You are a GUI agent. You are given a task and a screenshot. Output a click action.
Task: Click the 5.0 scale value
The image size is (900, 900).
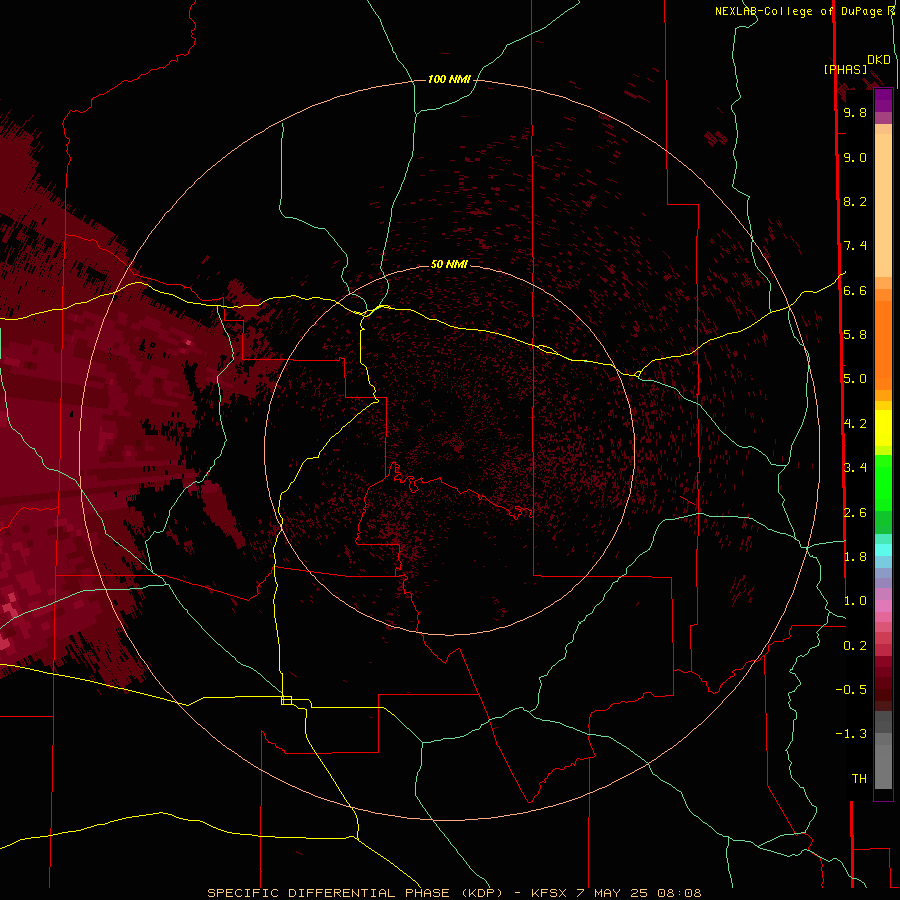tap(855, 379)
